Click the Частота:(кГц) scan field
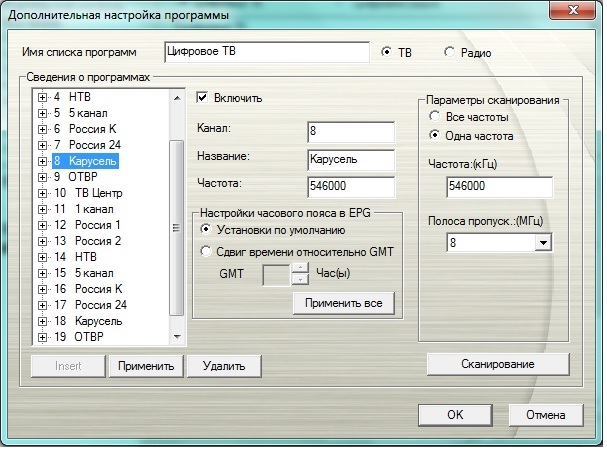Screen dimensions: 607x460 499,187
